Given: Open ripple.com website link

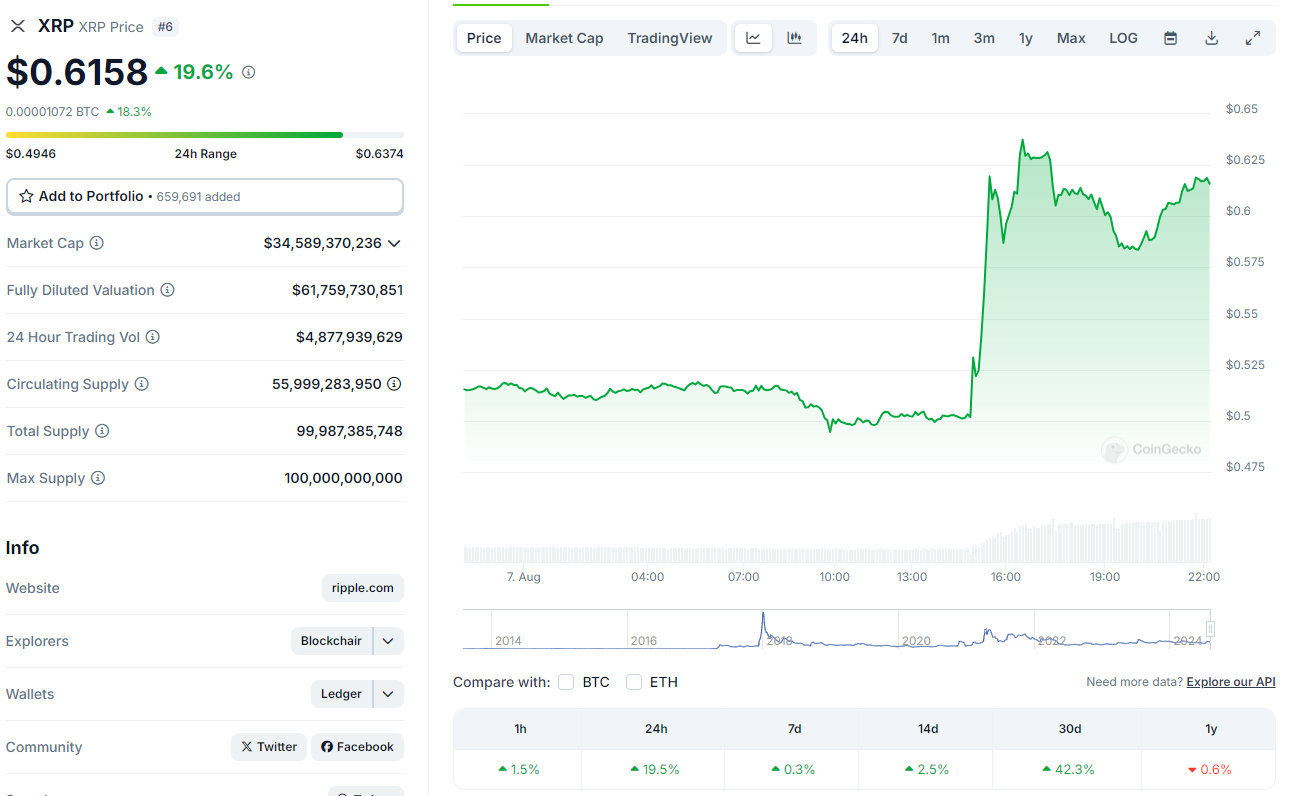Looking at the screenshot, I should click(363, 588).
